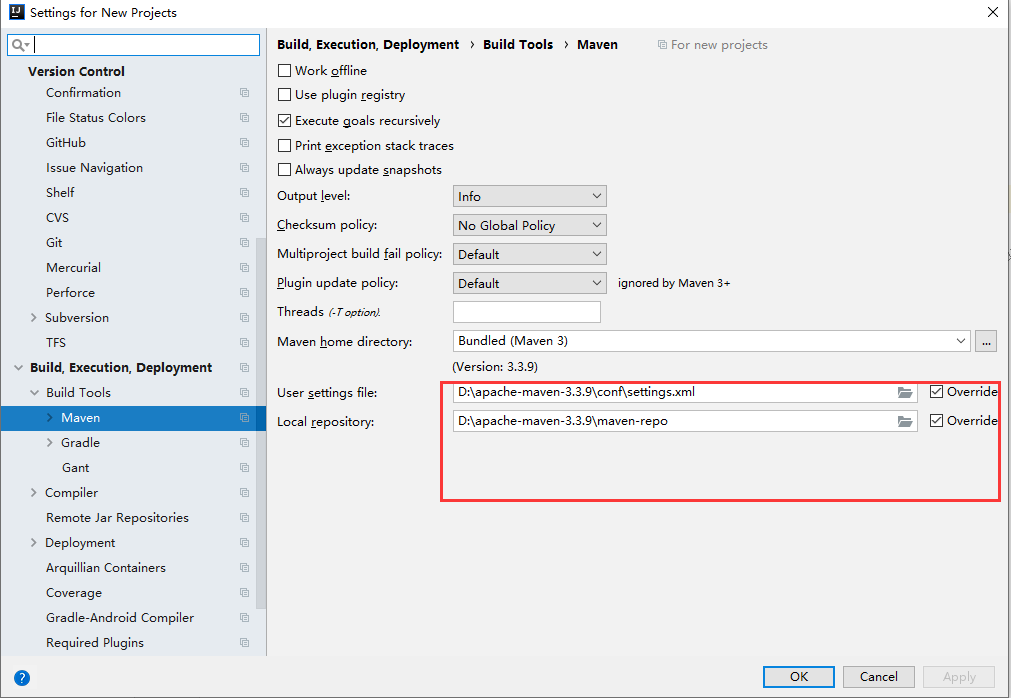The width and height of the screenshot is (1011, 698).
Task: Uncheck Execute goals recursively
Action: coord(284,121)
